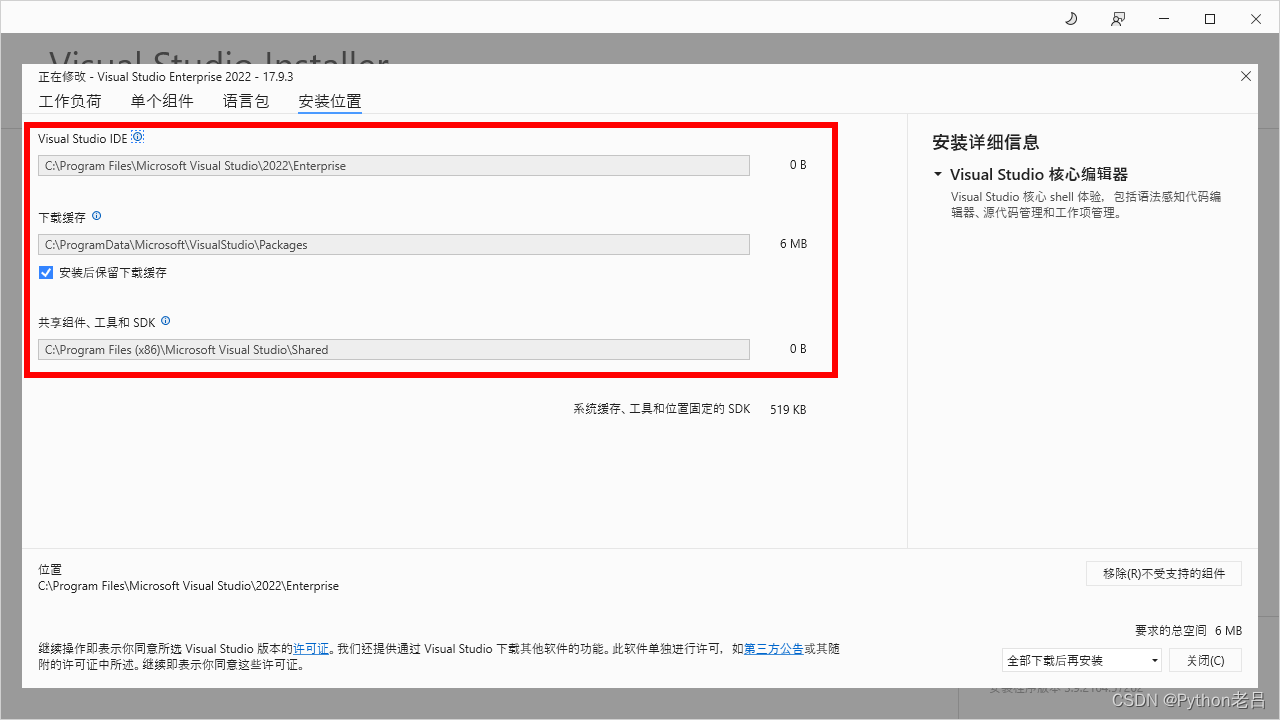
Task: Click the 系统缓存、工具和位置固定的 SDK label
Action: (x=661, y=409)
